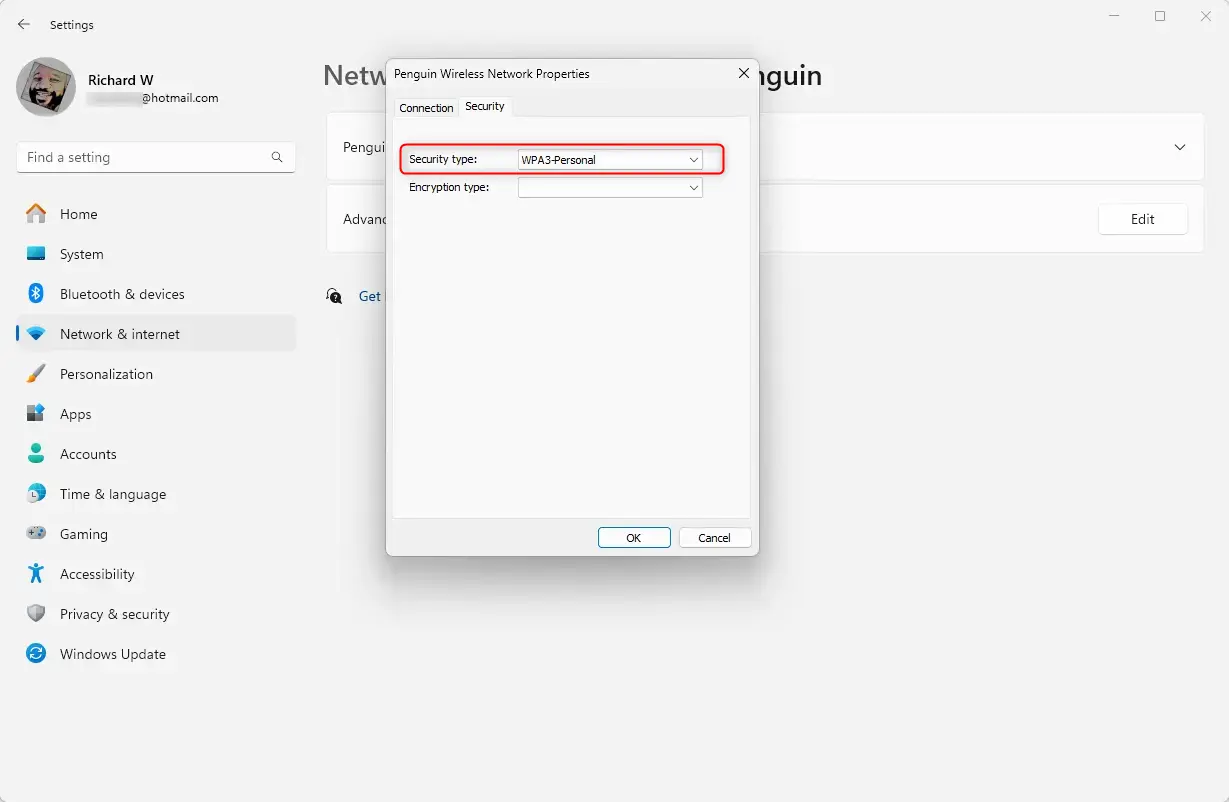Click the Edit button
This screenshot has width=1229, height=802.
point(1142,219)
